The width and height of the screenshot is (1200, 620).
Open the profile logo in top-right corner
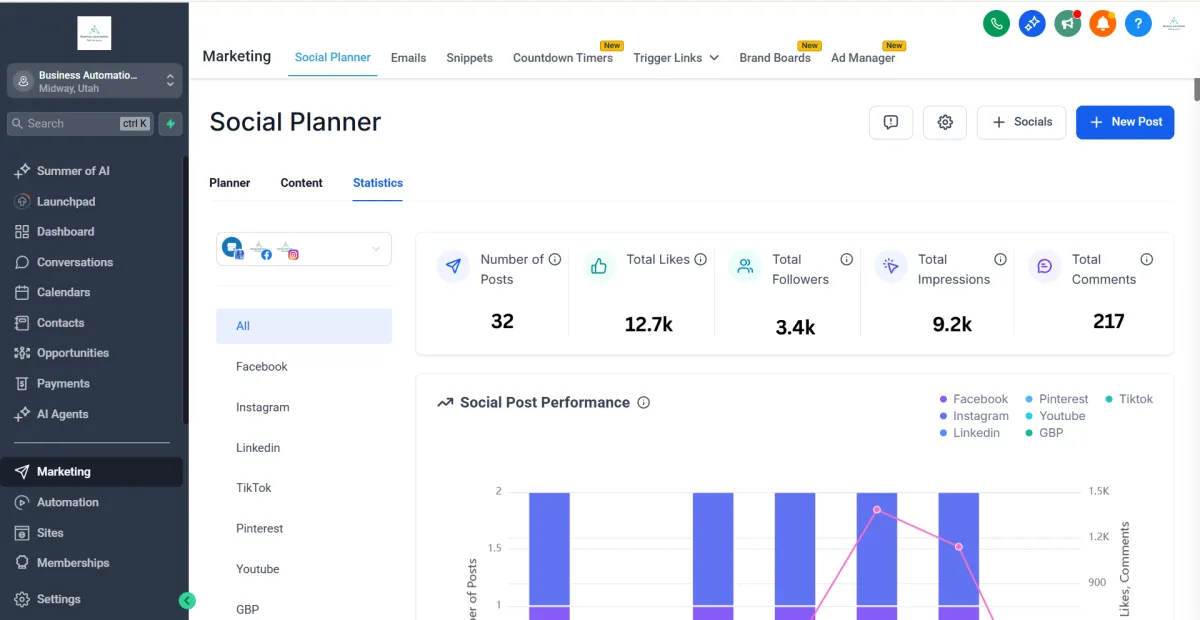coord(1174,23)
